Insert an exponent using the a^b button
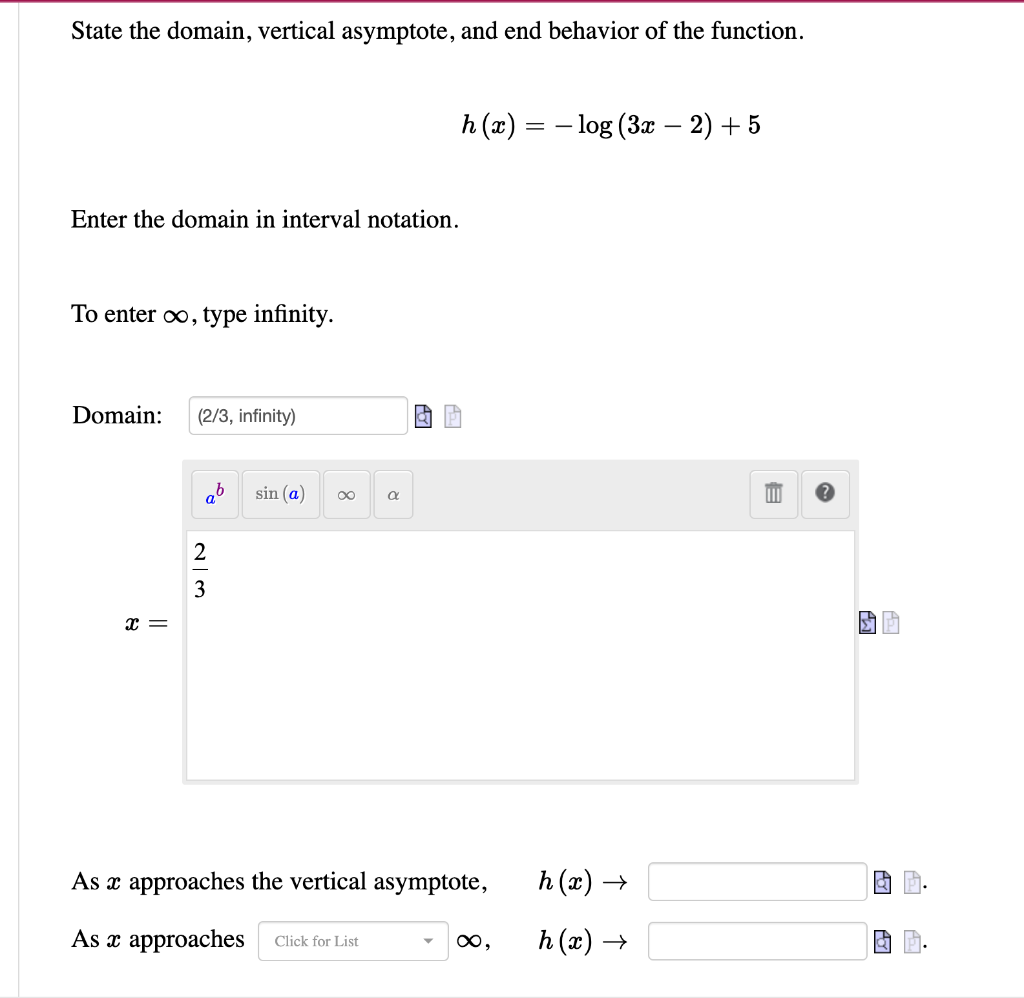The width and height of the screenshot is (1024, 998). point(214,493)
